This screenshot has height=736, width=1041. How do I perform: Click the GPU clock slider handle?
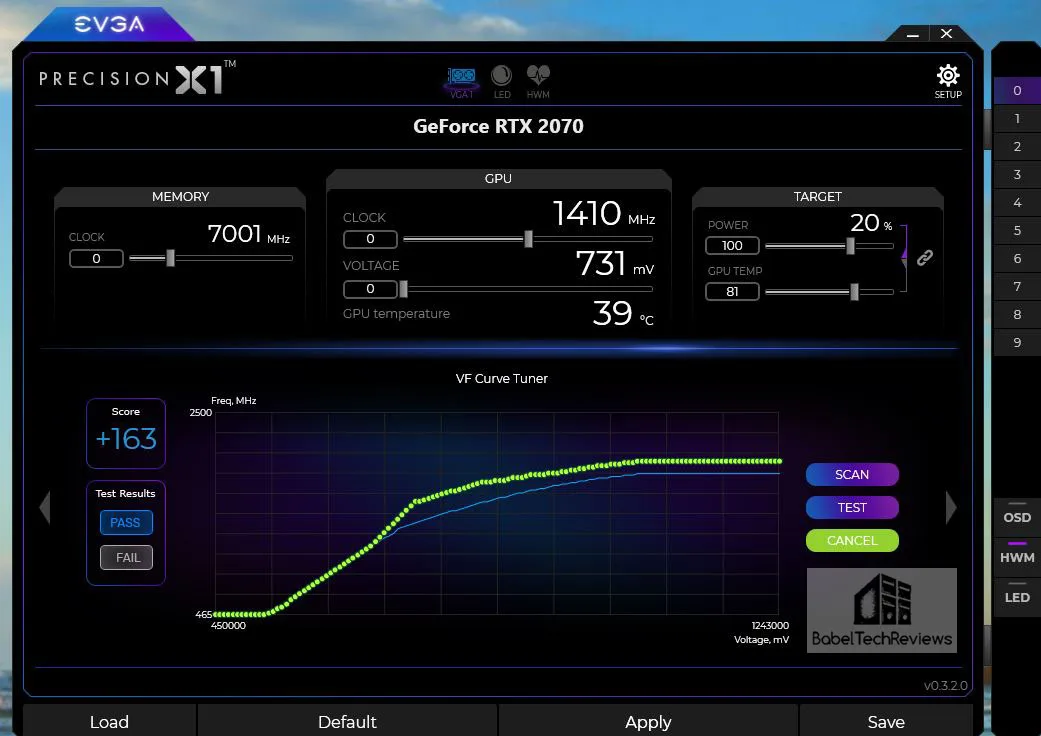coord(528,239)
